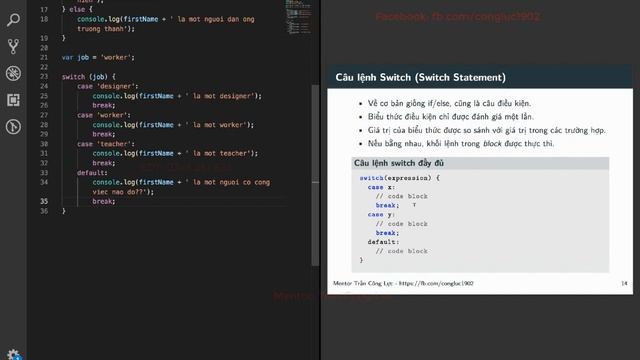
Task: Click line number 23 in gutter
Action: point(44,77)
